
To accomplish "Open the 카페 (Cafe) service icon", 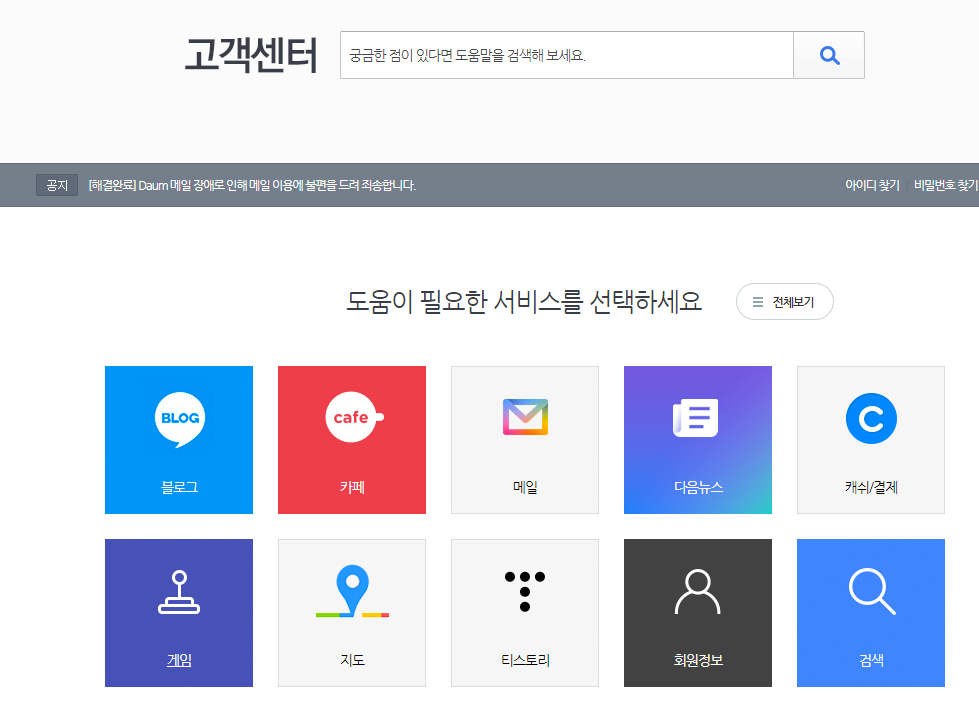I will [x=351, y=415].
